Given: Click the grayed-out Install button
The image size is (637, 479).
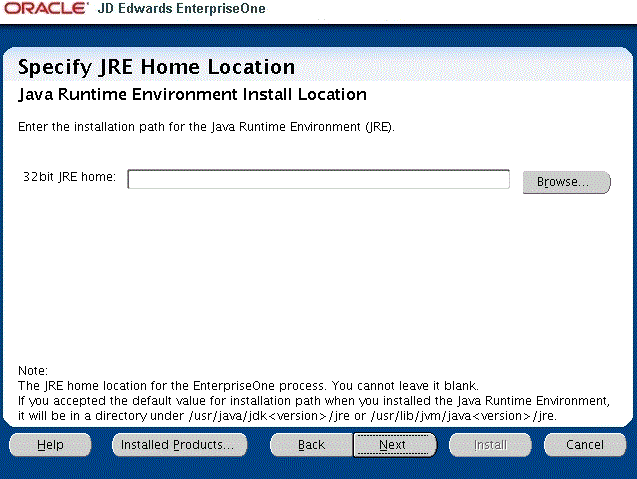Looking at the screenshot, I should tap(490, 445).
